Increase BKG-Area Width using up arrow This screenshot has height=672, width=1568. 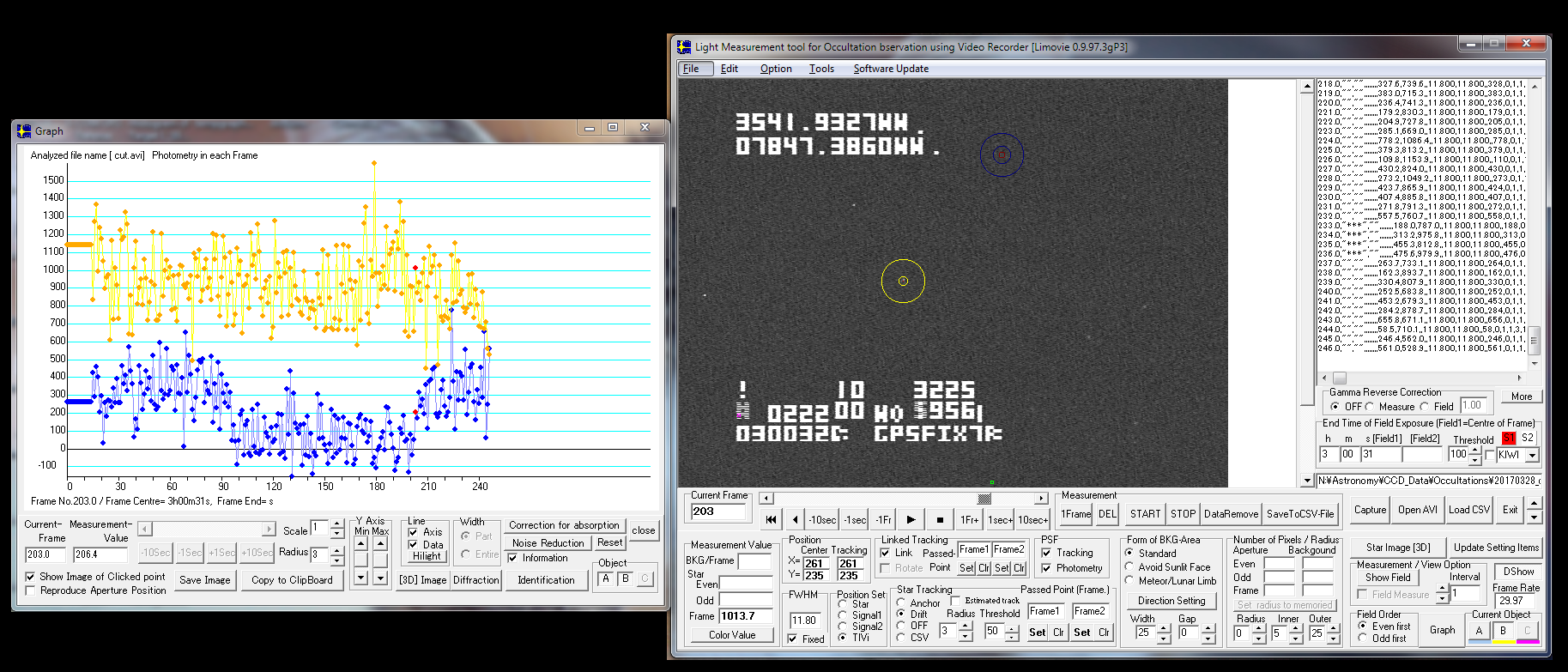pyautogui.click(x=1164, y=628)
